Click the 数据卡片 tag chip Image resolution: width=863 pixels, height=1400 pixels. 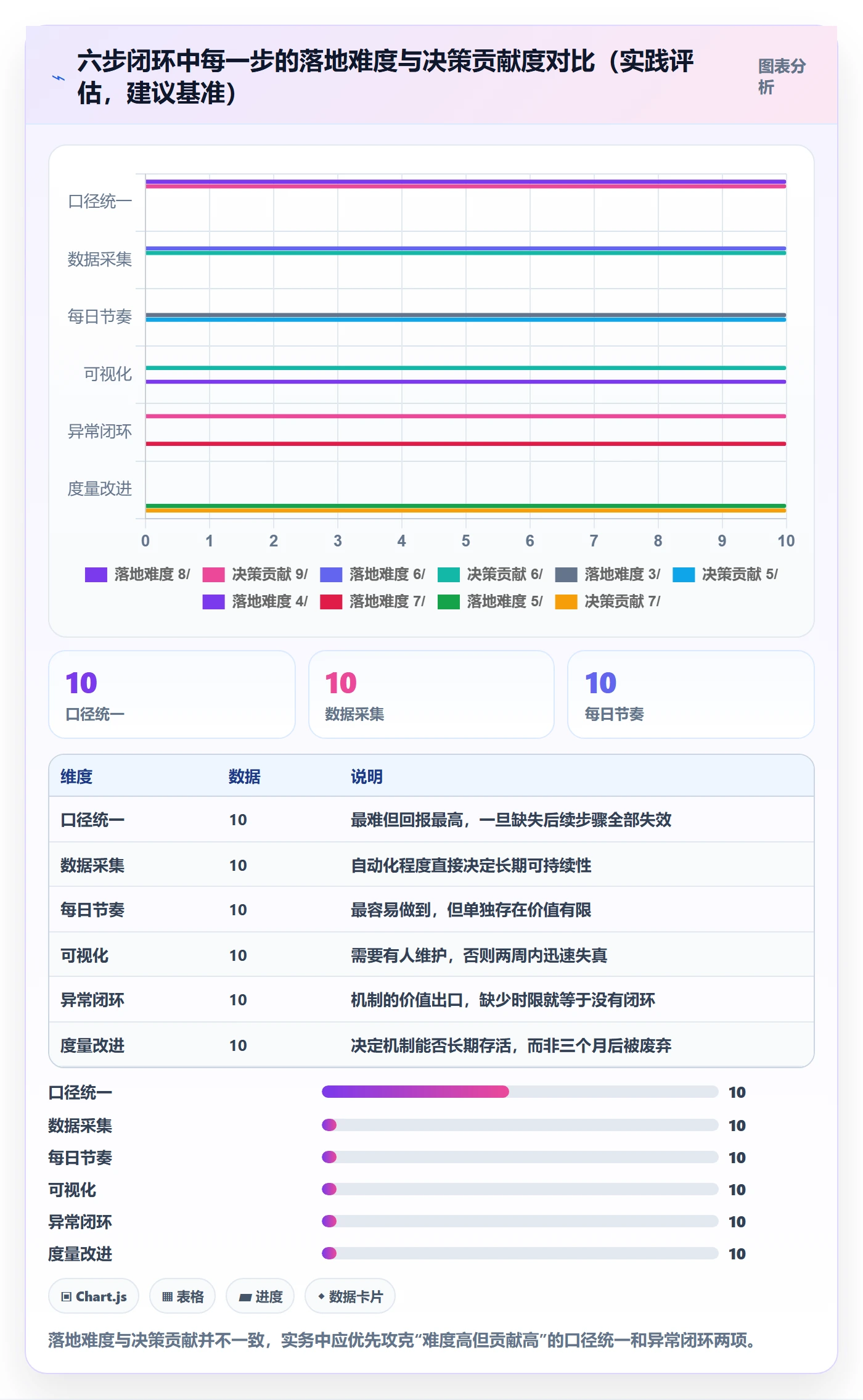tap(350, 1296)
